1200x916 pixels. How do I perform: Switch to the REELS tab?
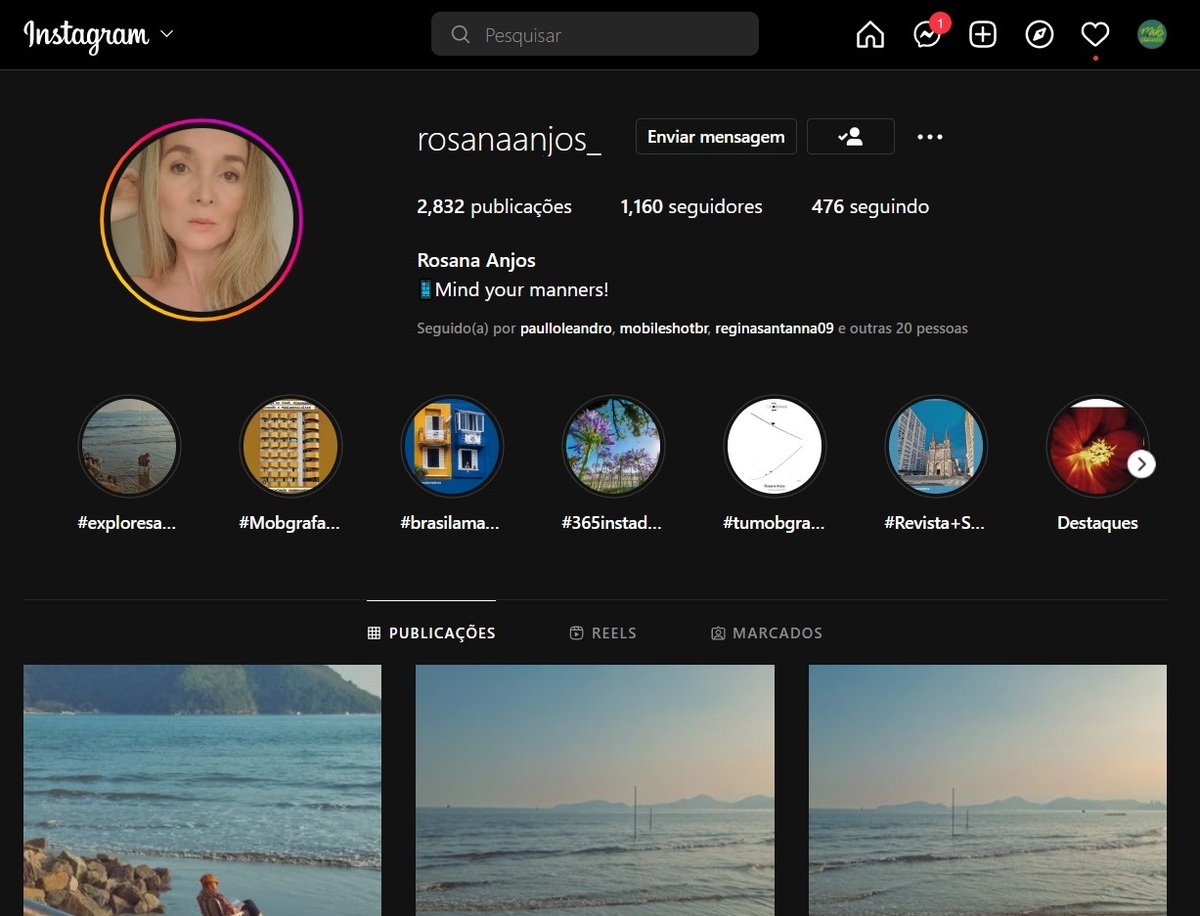point(603,632)
